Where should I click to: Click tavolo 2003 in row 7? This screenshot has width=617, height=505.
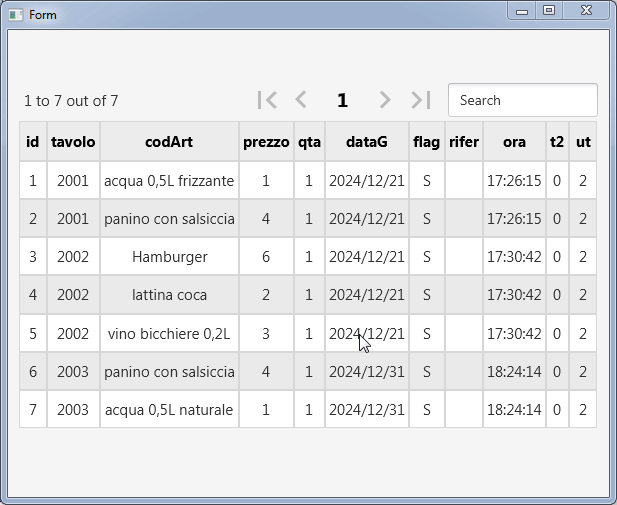tap(73, 410)
